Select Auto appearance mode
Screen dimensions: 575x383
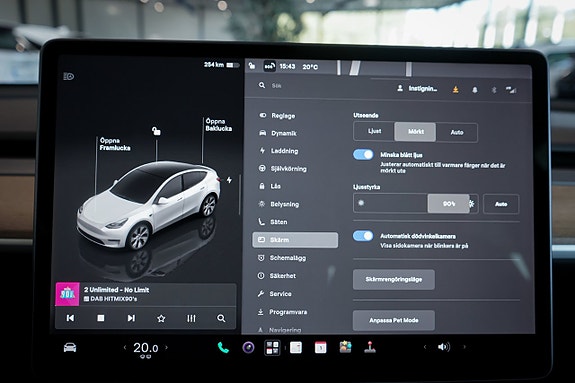point(457,132)
